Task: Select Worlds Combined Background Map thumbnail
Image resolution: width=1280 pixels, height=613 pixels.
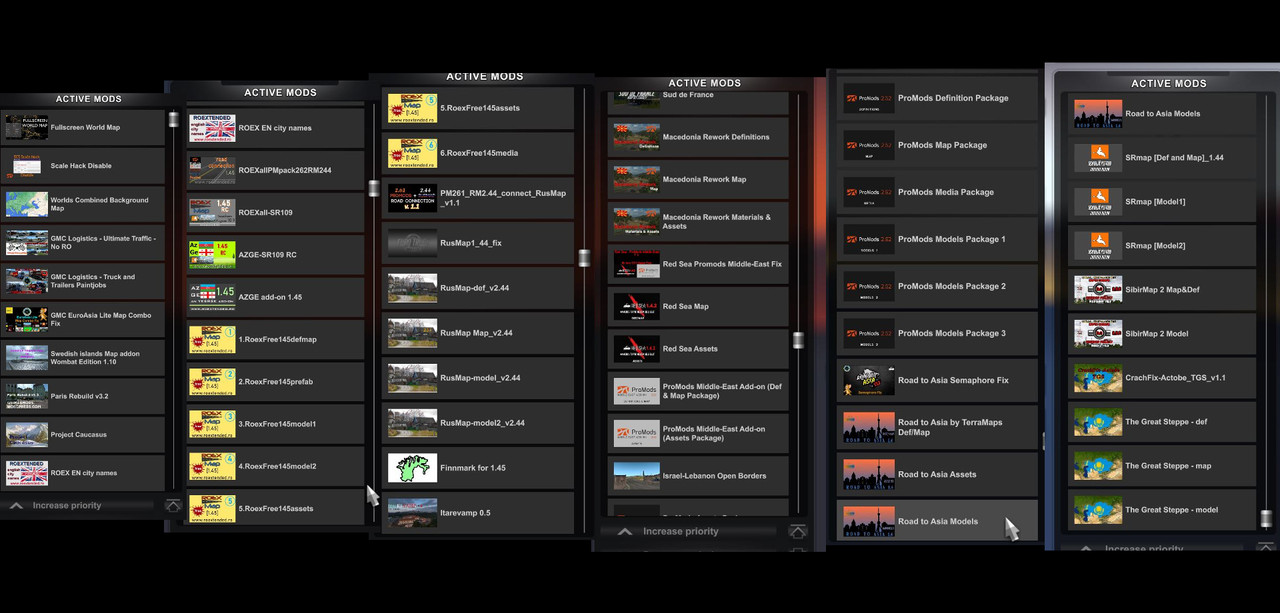Action: 27,204
